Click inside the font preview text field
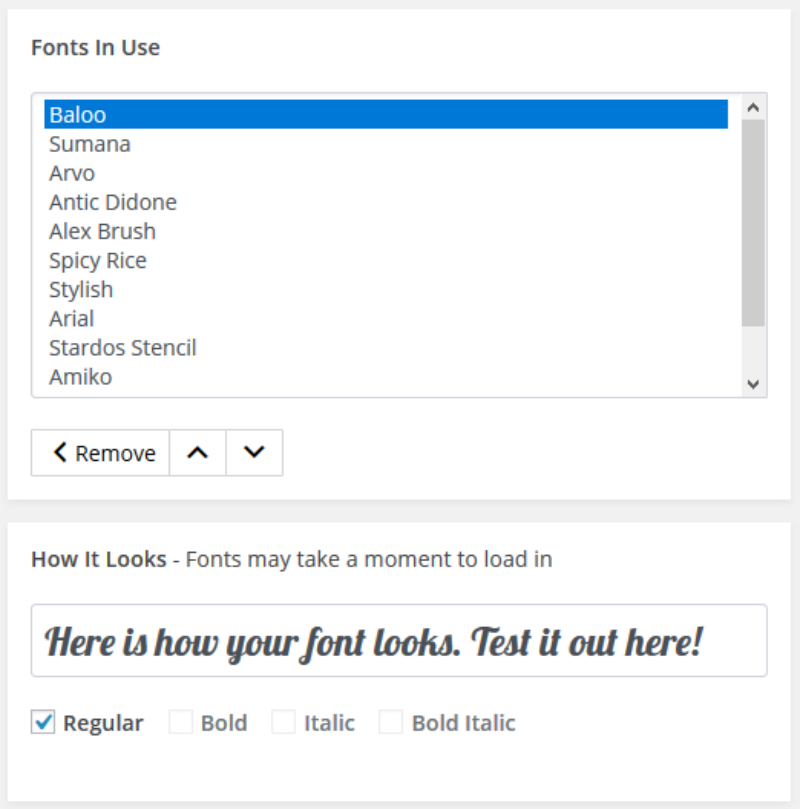The height and width of the screenshot is (809, 800). [400, 641]
